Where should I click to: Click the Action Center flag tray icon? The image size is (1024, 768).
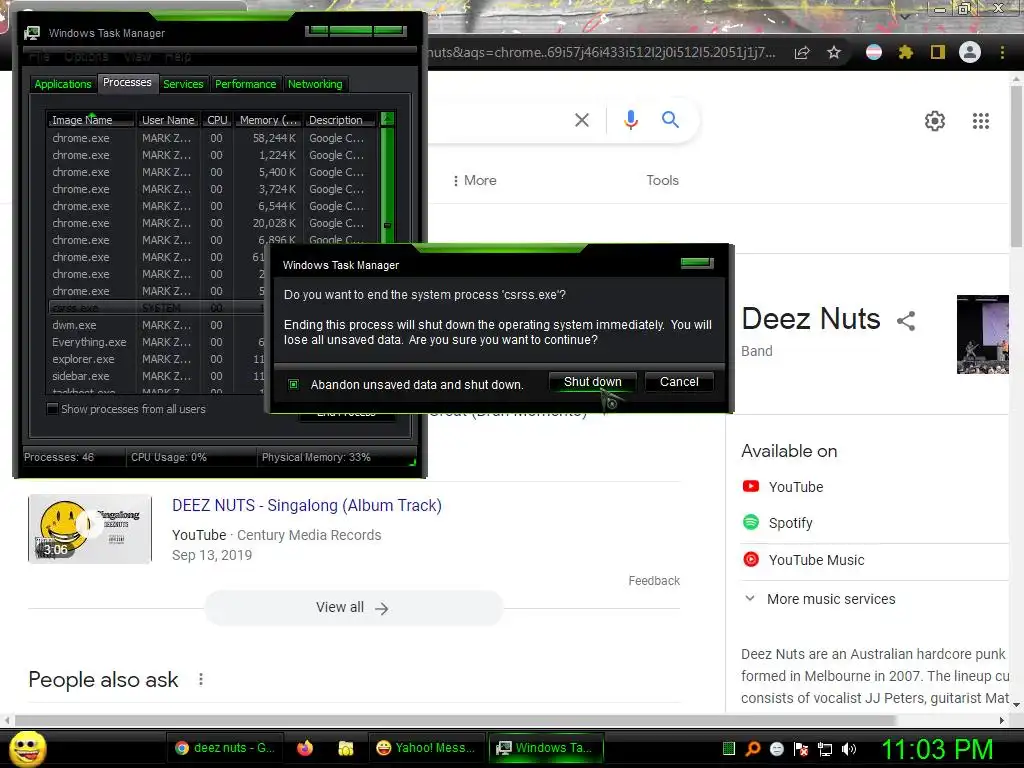801,749
